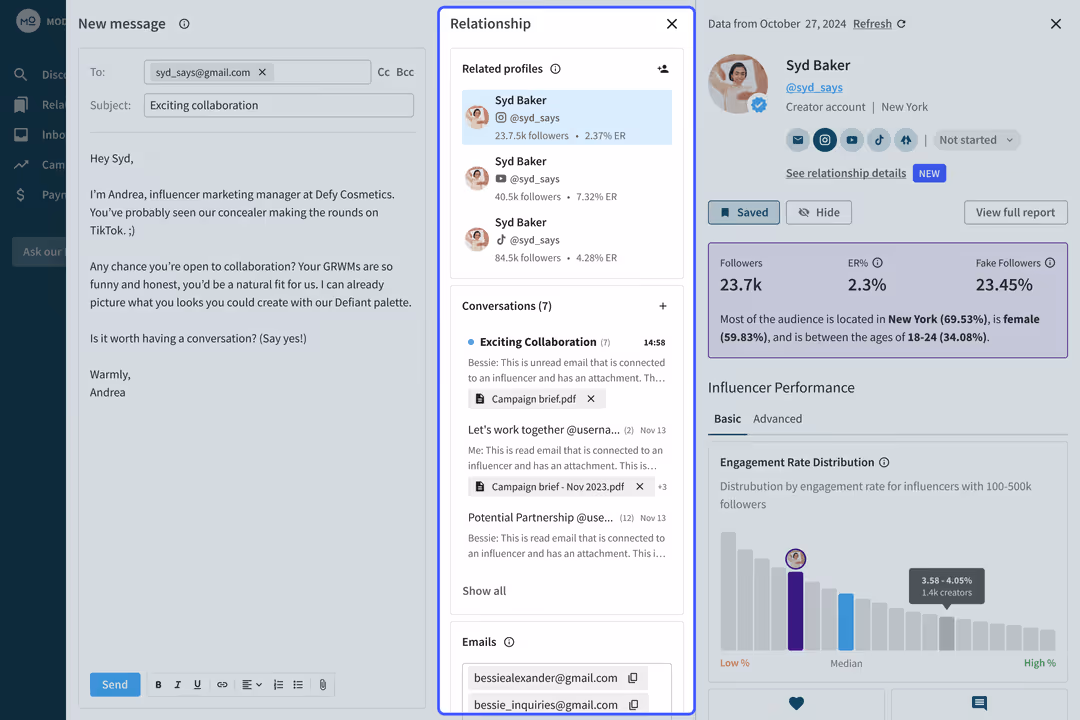The width and height of the screenshot is (1080, 720).
Task: Apply underline formatting in message toolbar
Action: pyautogui.click(x=198, y=685)
